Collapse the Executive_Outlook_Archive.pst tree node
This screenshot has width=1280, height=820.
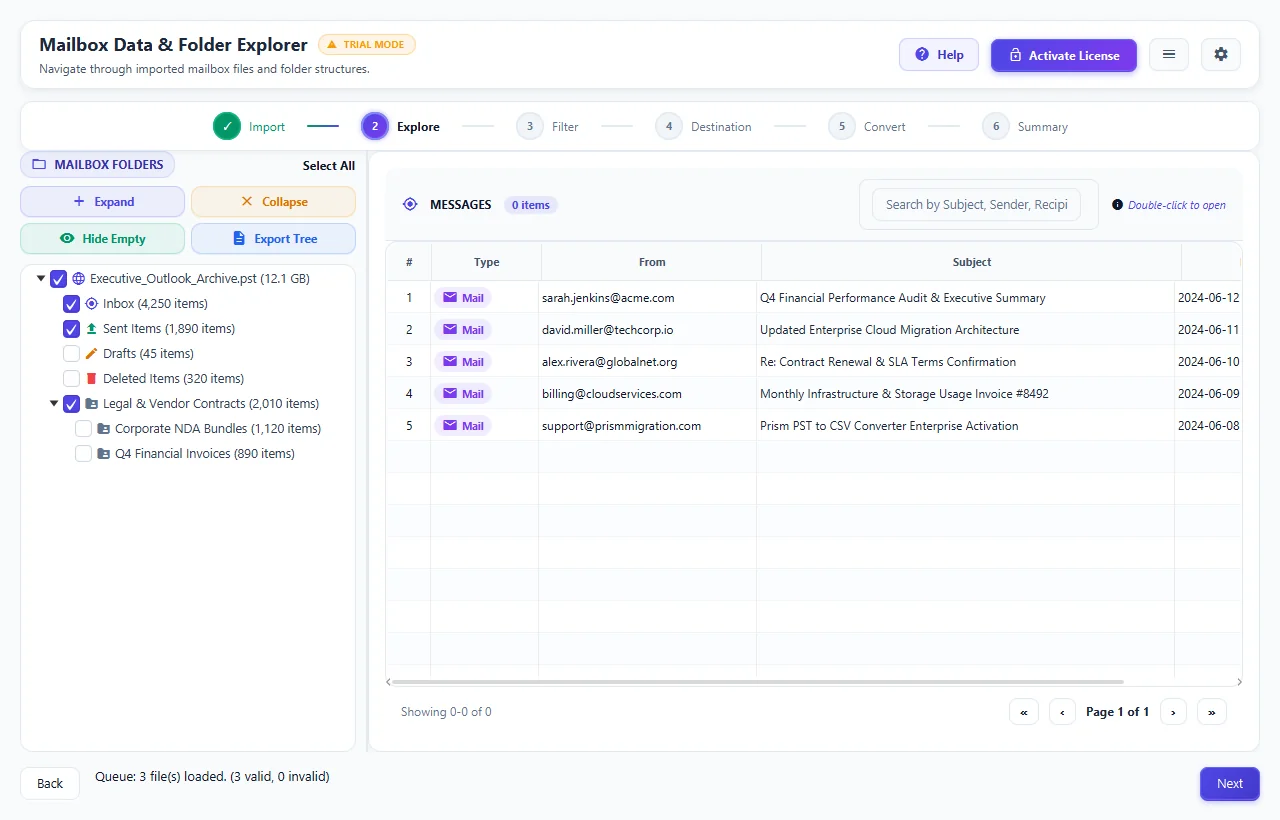(x=41, y=279)
